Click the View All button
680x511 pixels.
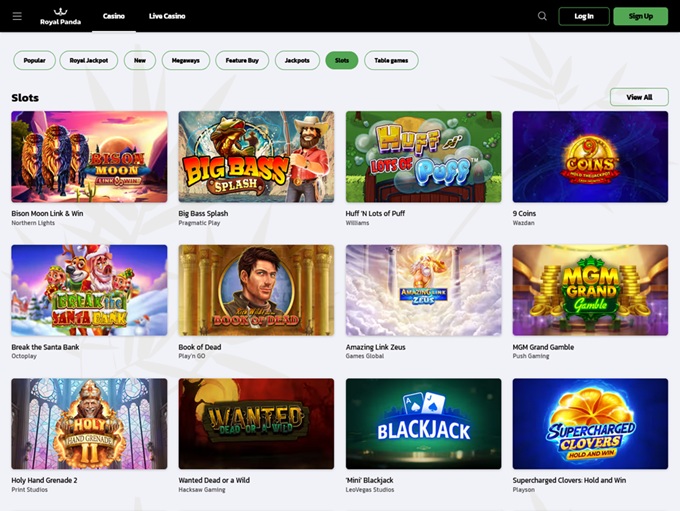coord(639,97)
